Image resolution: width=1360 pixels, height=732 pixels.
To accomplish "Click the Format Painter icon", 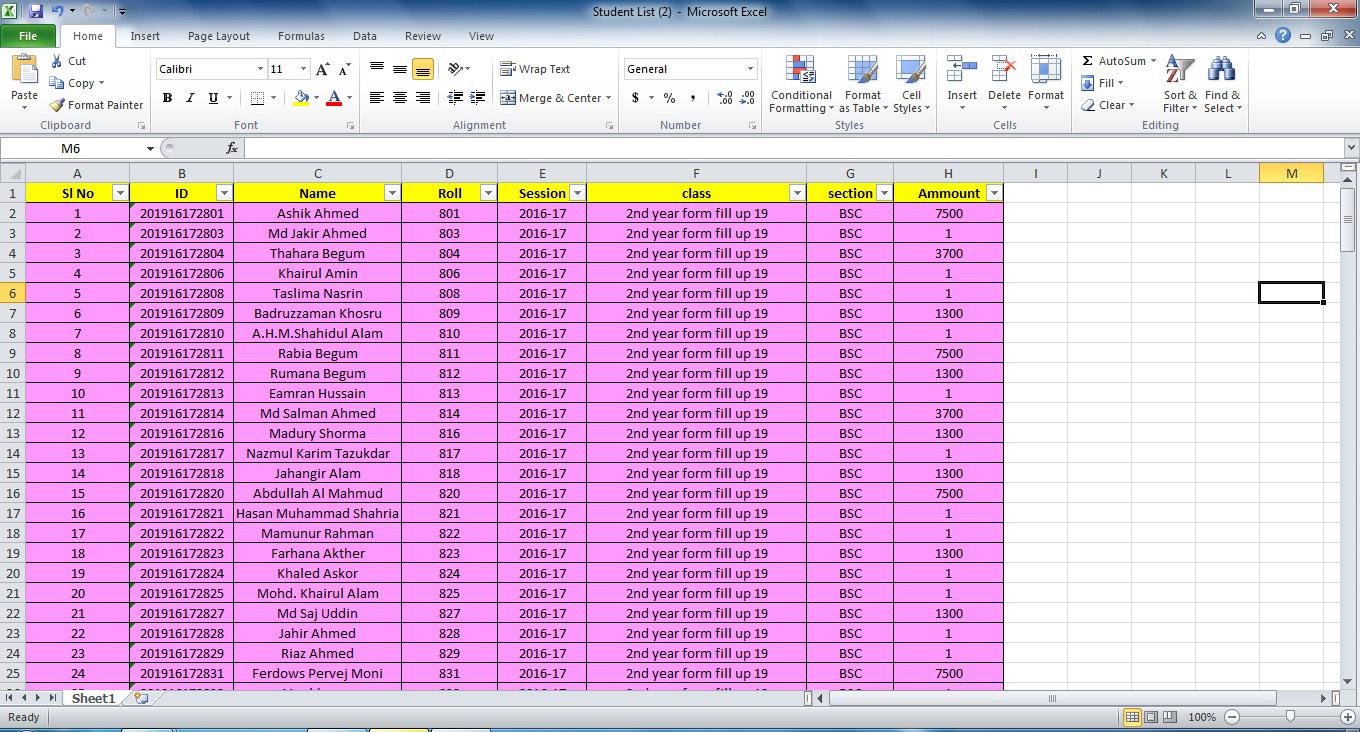I will [x=95, y=104].
